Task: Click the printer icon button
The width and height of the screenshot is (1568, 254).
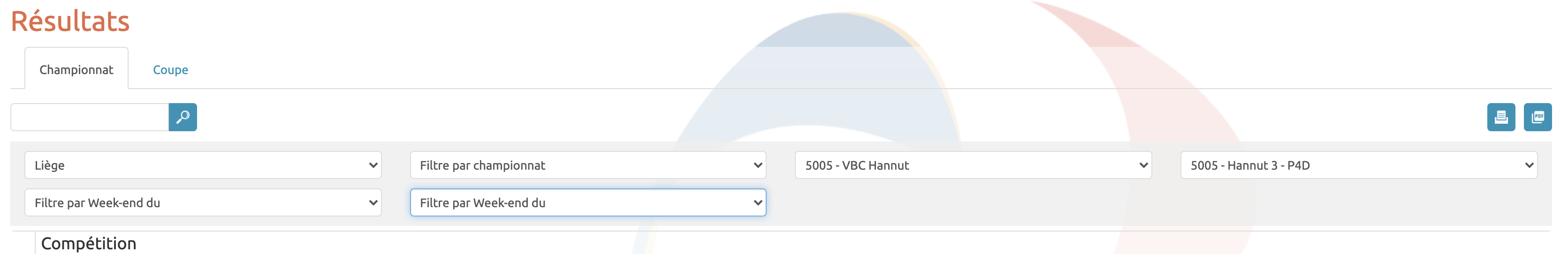Action: pos(1500,117)
